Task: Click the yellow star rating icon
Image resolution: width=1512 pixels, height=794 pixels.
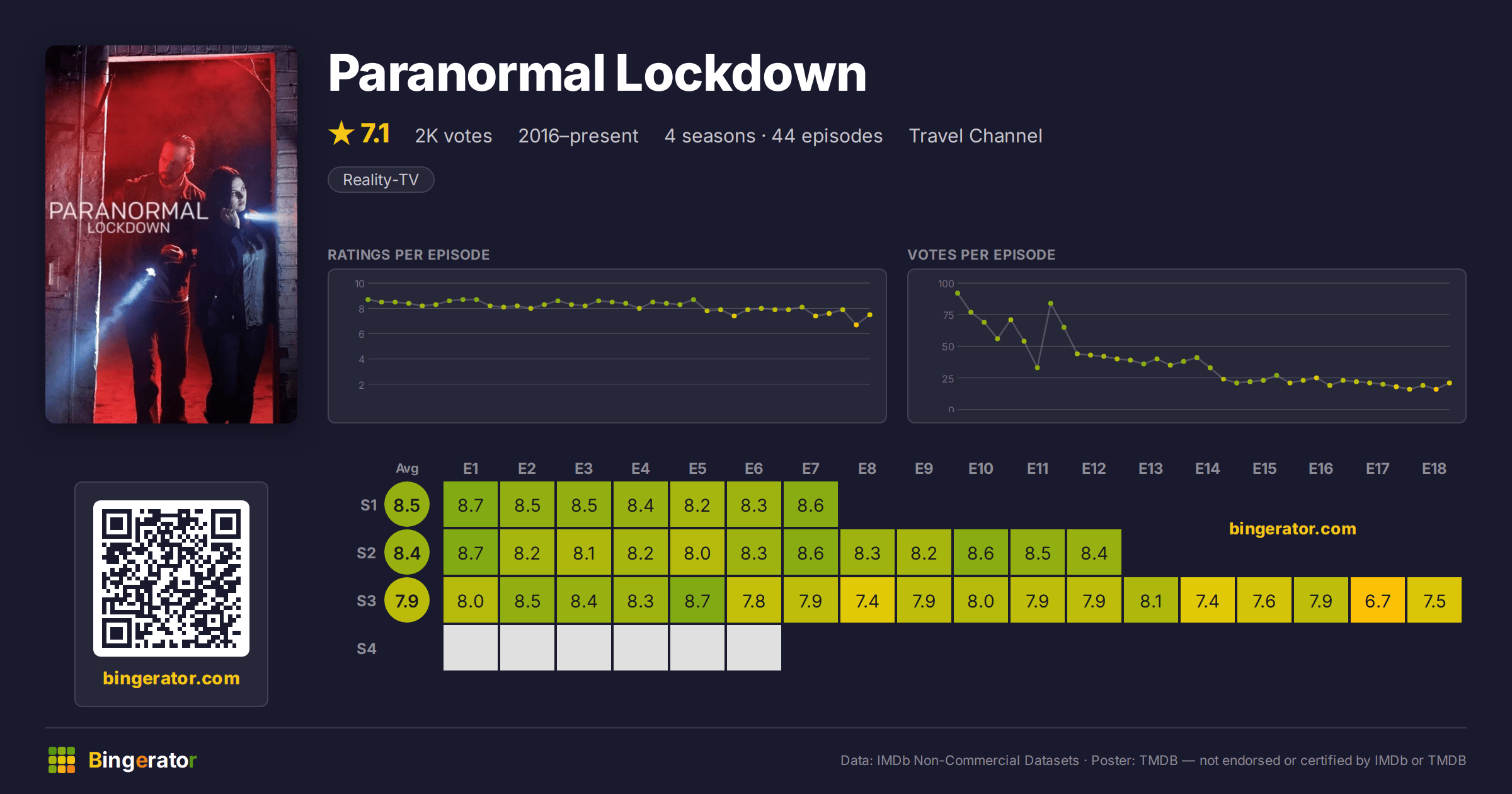Action: point(341,134)
